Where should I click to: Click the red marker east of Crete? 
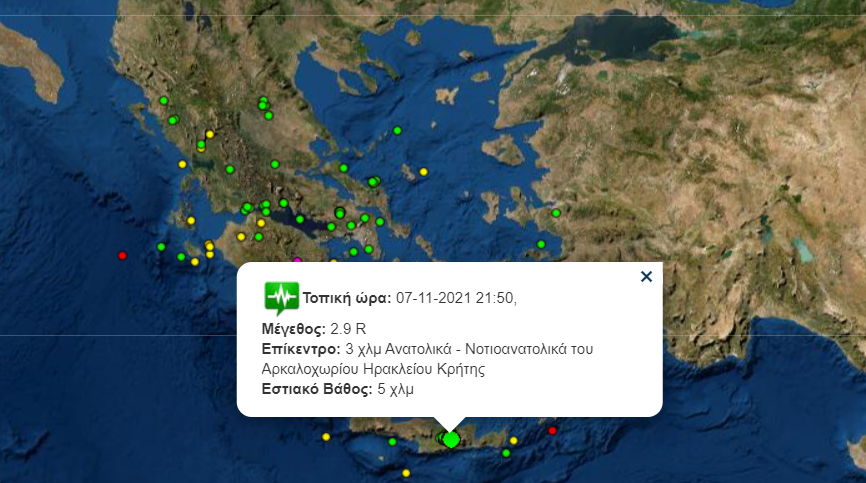[x=552, y=430]
